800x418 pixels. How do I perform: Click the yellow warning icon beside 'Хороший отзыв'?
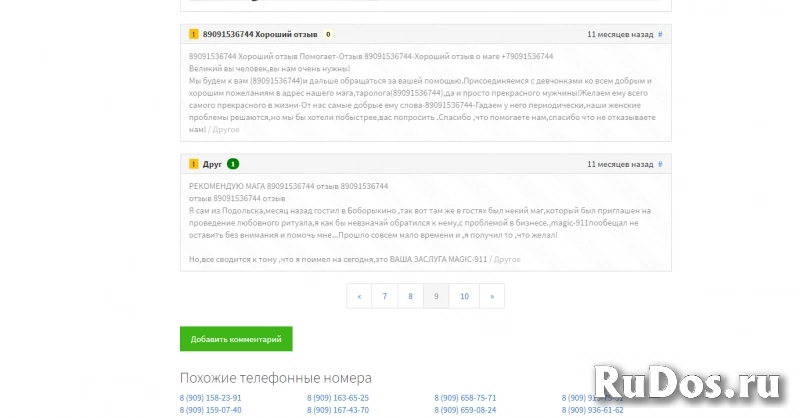coord(193,34)
